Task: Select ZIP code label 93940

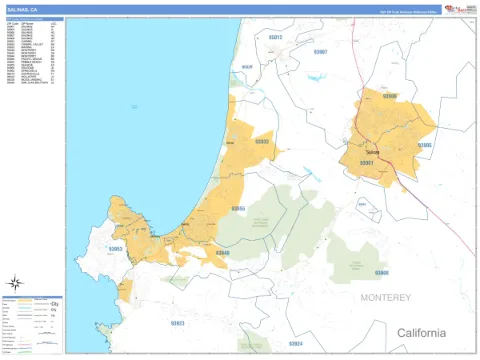Action: pyautogui.click(x=222, y=253)
